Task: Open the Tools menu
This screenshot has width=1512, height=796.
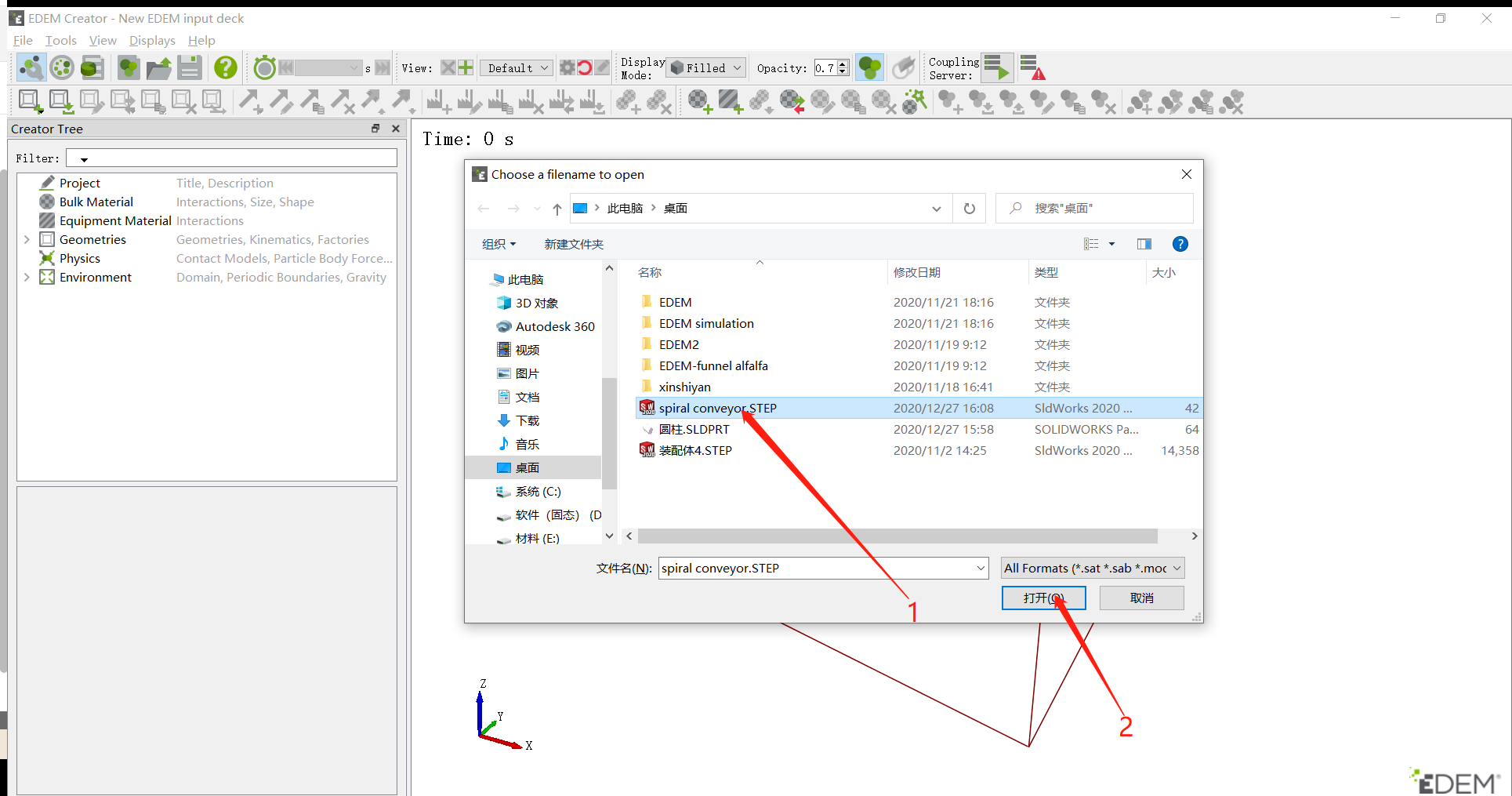Action: [x=60, y=40]
